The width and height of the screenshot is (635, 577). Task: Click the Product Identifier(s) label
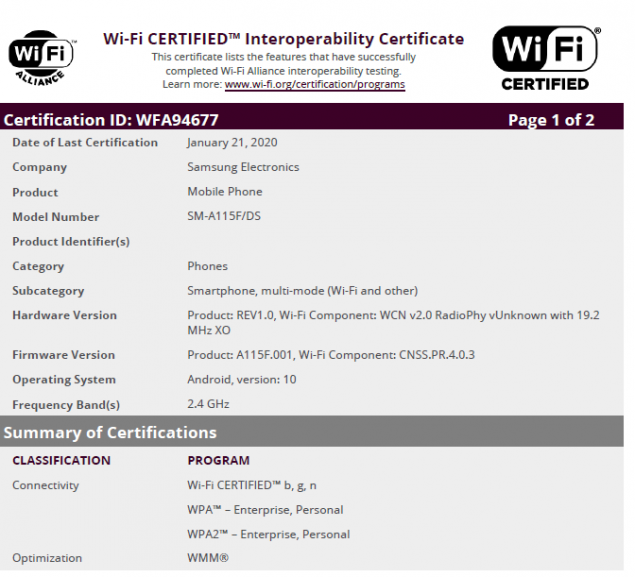coord(71,242)
